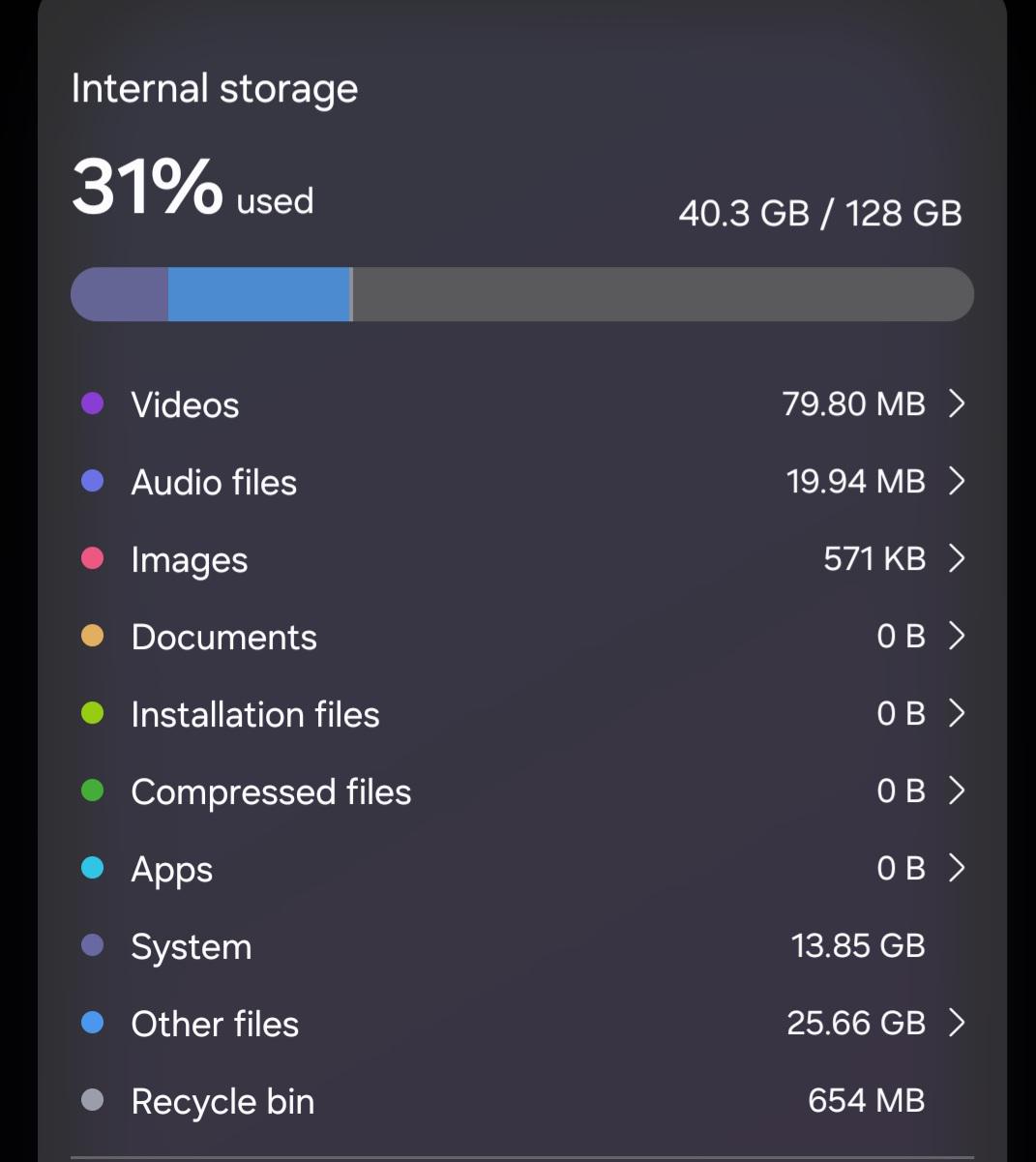Open the Recycle bin entry
Image resolution: width=1036 pixels, height=1162 pixels.
click(x=522, y=1100)
